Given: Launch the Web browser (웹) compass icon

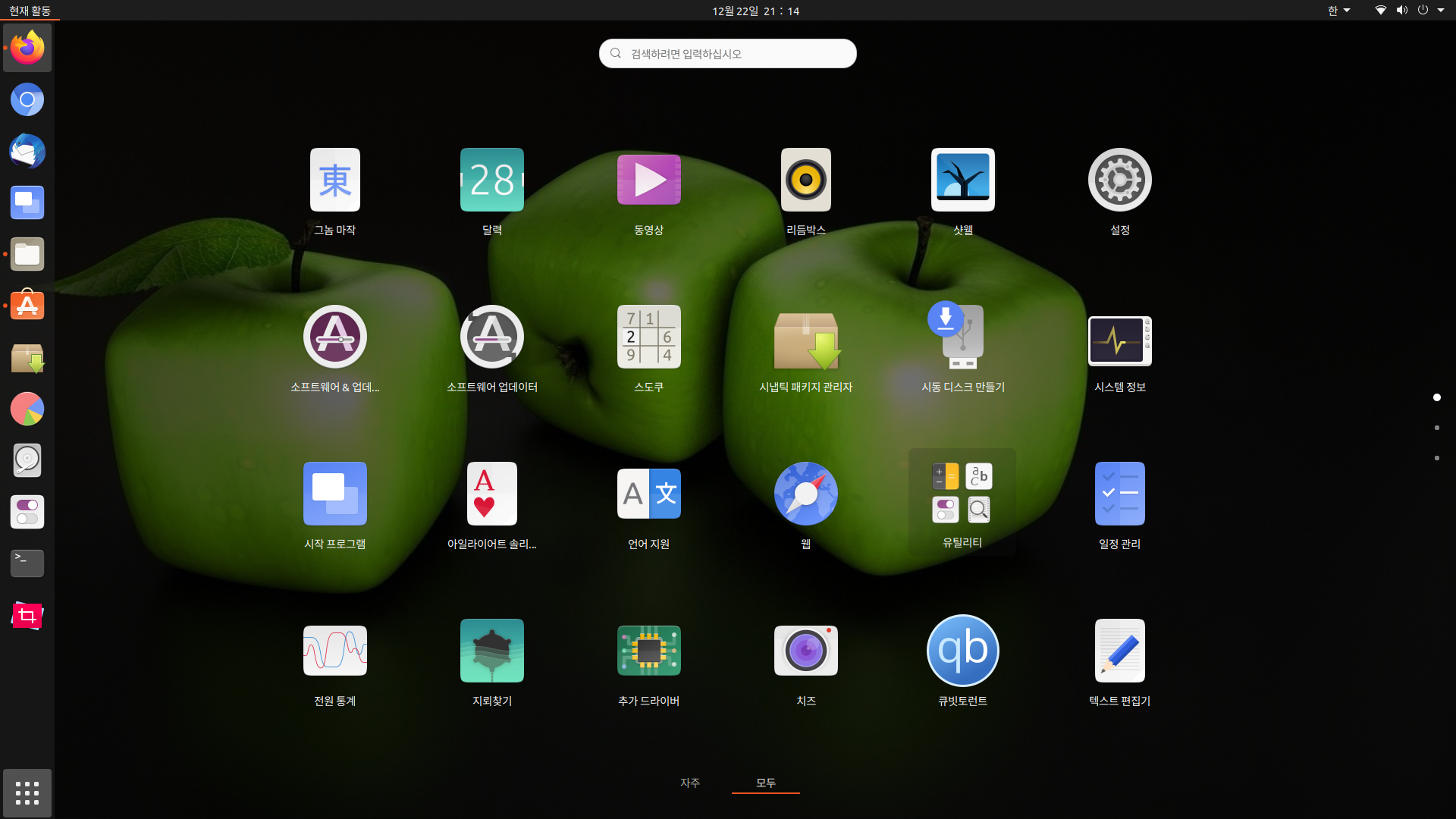Looking at the screenshot, I should 806,494.
